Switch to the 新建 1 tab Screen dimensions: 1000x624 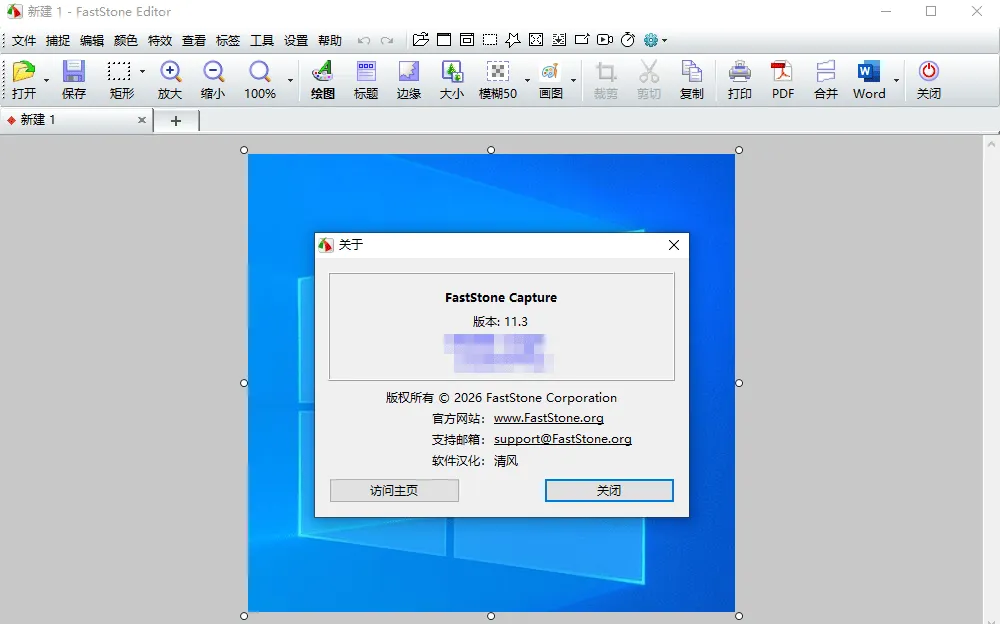[70, 120]
